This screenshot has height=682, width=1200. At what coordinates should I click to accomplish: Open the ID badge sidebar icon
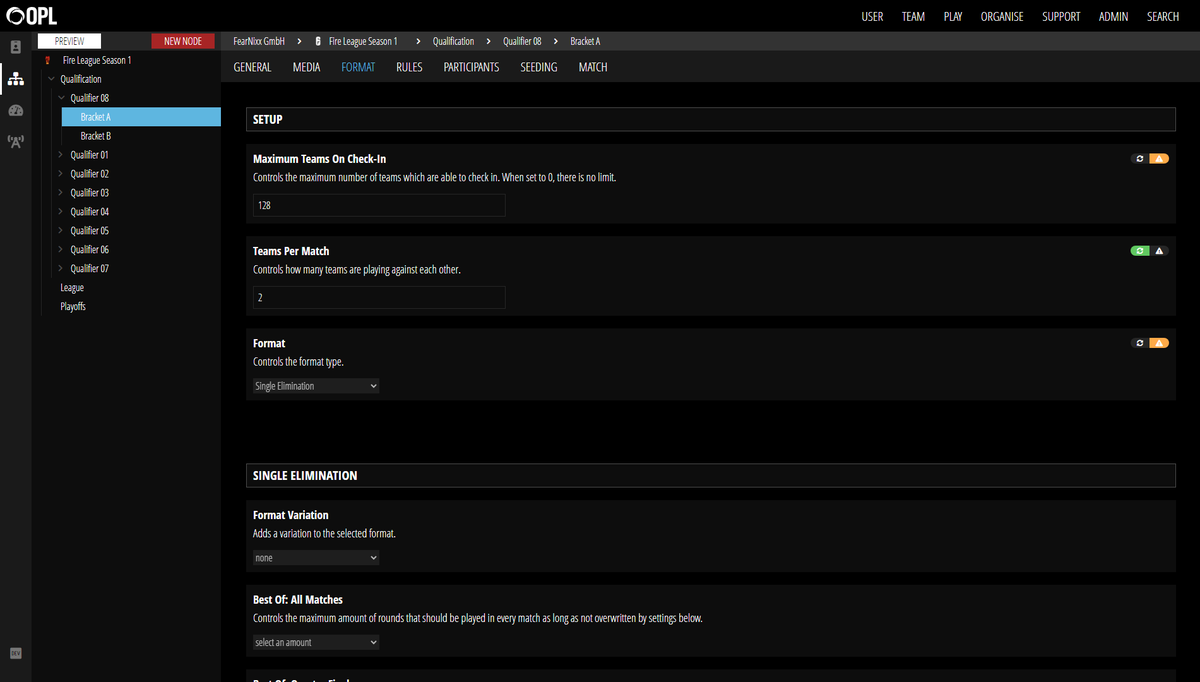(15, 47)
